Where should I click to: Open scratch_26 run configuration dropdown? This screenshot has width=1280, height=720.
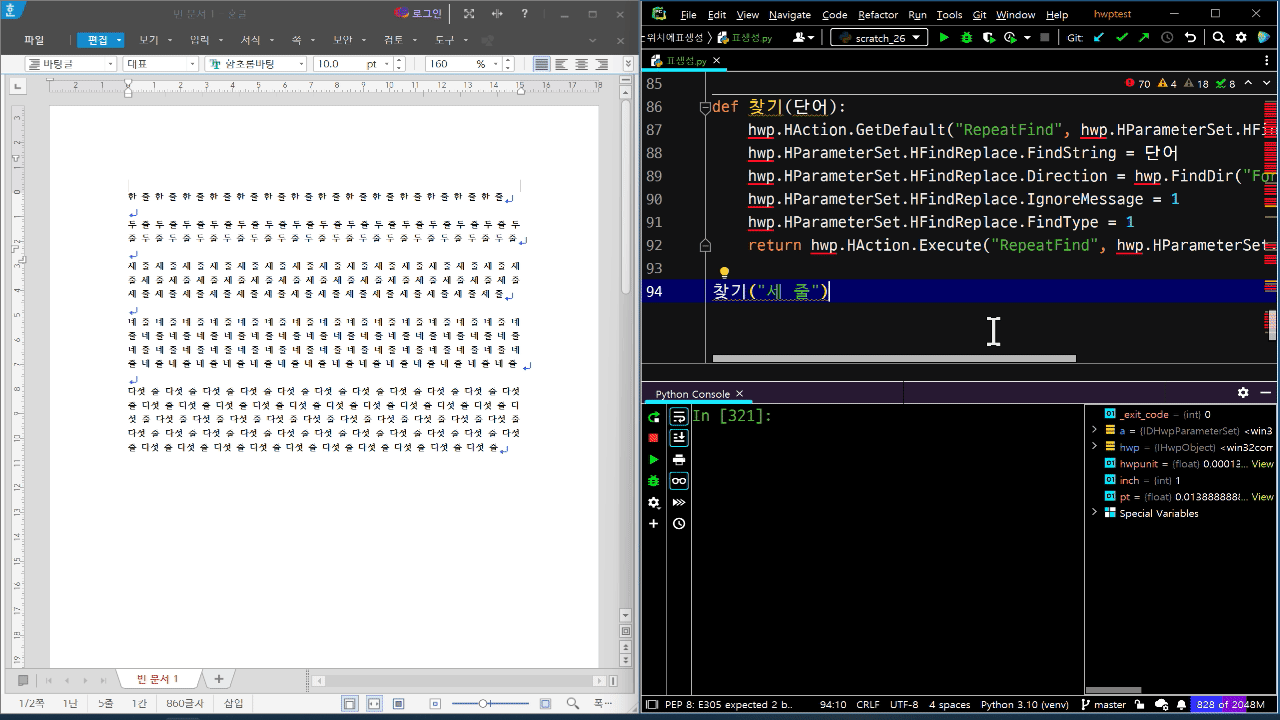coord(877,37)
